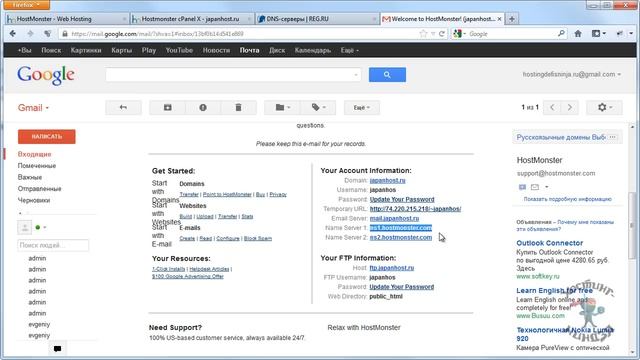Click Update Your Password under Account Information
The width and height of the screenshot is (640, 360).
[x=402, y=199]
